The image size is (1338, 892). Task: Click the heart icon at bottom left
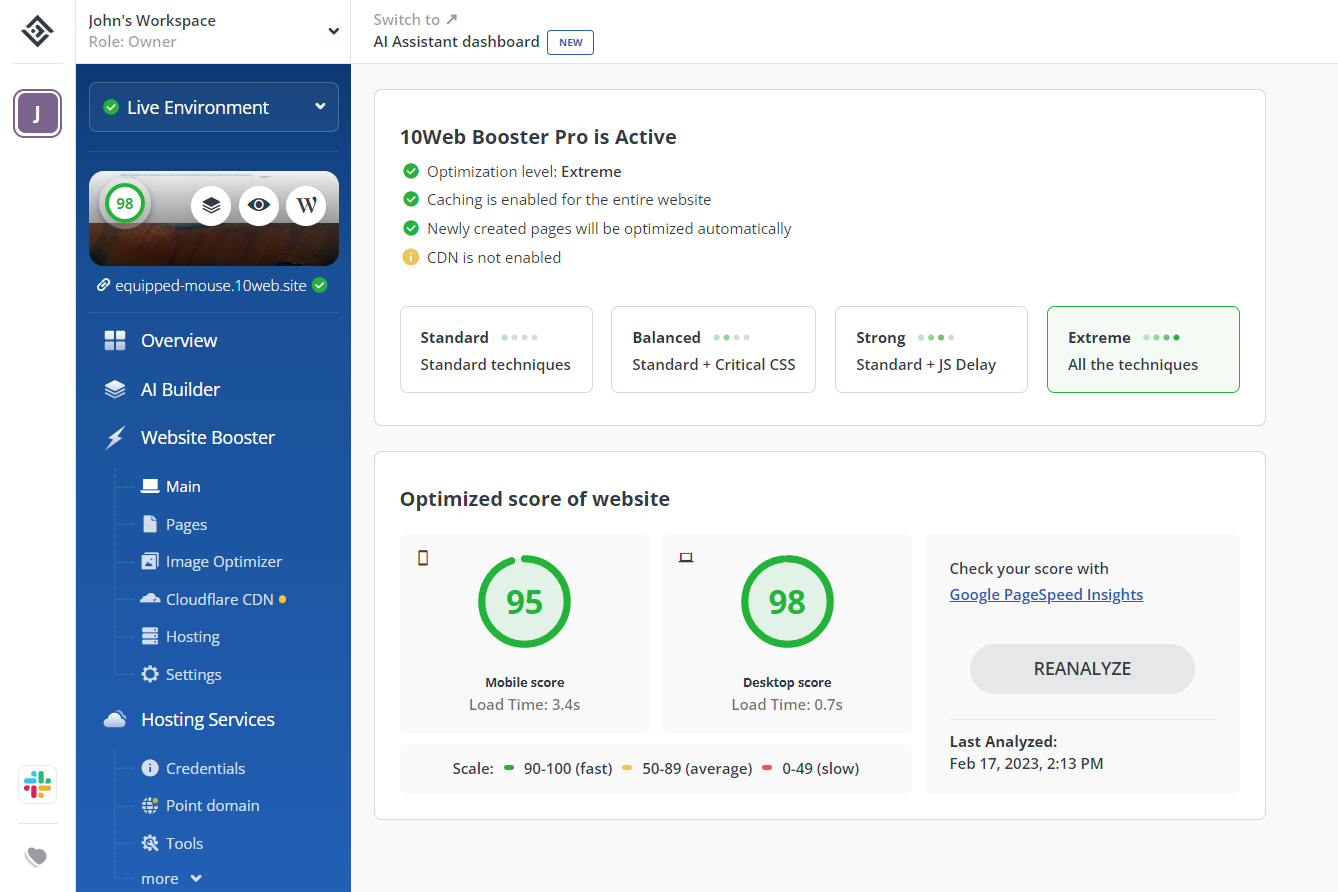37,856
